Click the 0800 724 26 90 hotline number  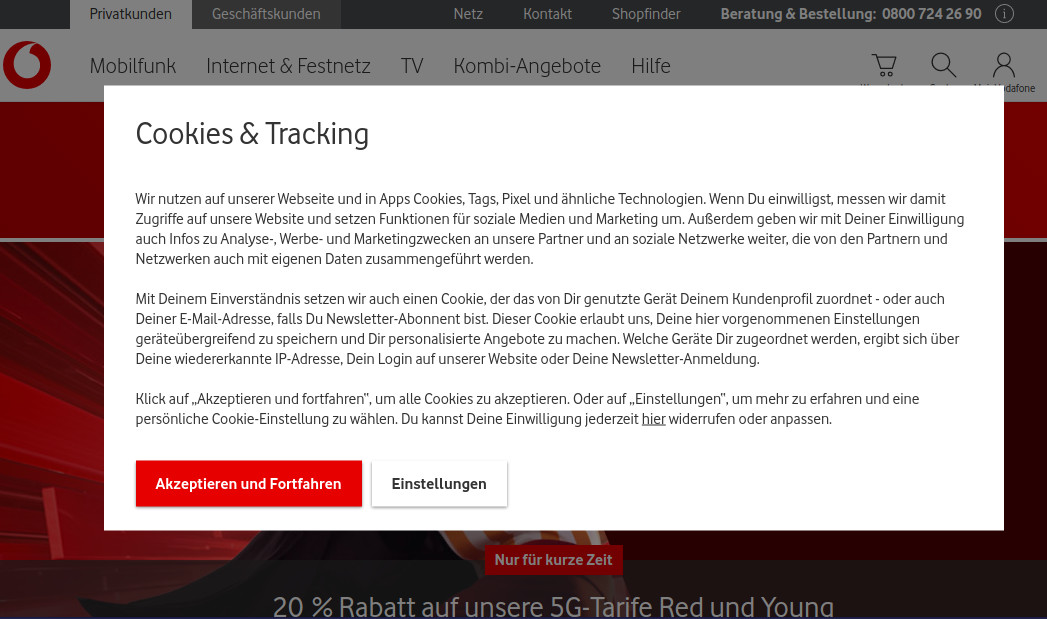pos(931,14)
